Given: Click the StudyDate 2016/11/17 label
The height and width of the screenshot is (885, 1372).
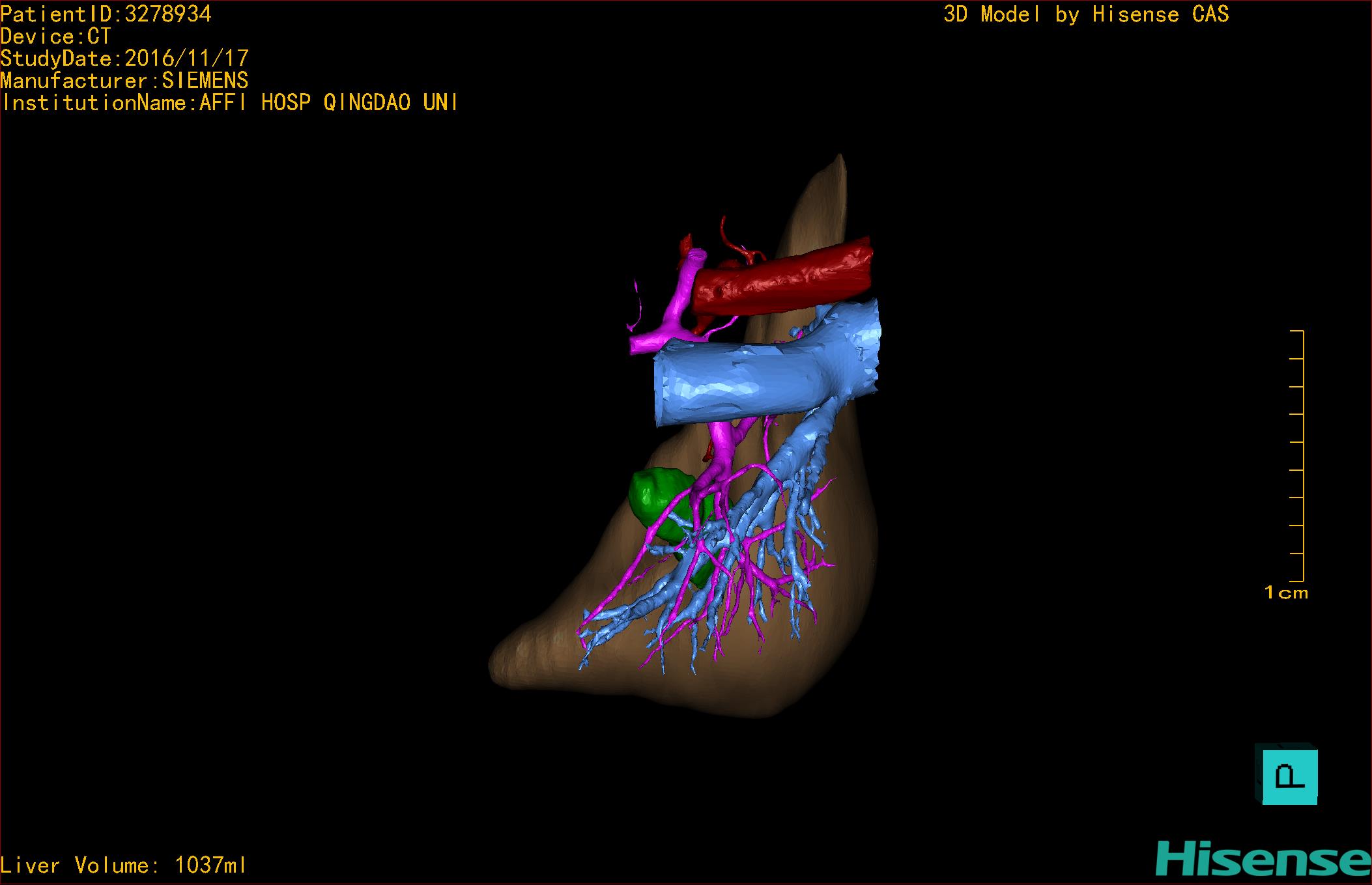Looking at the screenshot, I should (x=124, y=58).
